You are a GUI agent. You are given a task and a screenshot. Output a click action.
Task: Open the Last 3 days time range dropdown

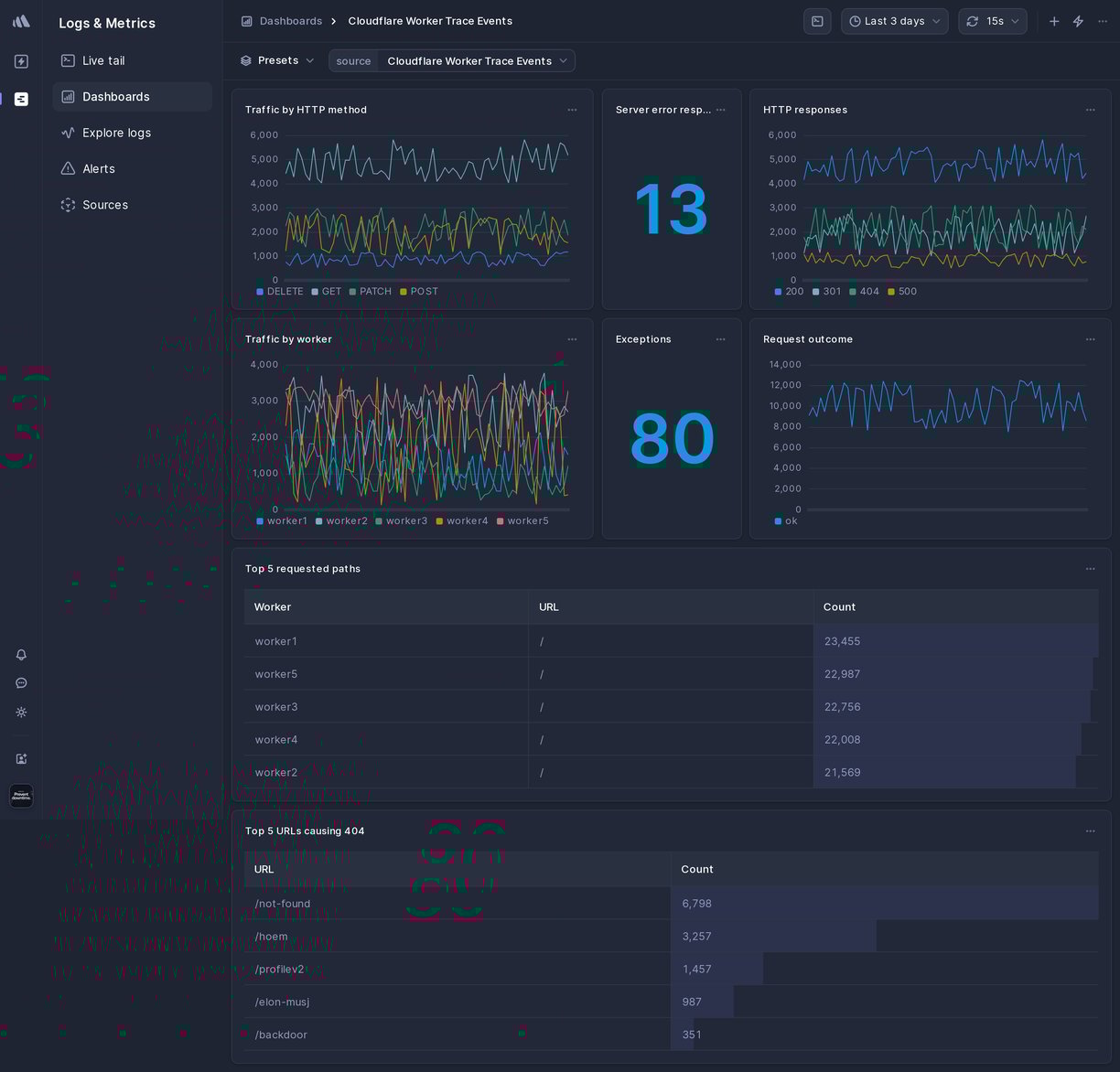point(894,21)
